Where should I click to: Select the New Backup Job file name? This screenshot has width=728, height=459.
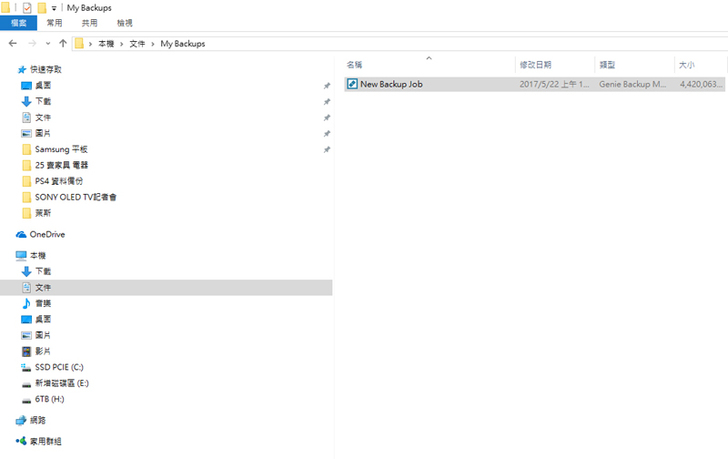[x=391, y=84]
